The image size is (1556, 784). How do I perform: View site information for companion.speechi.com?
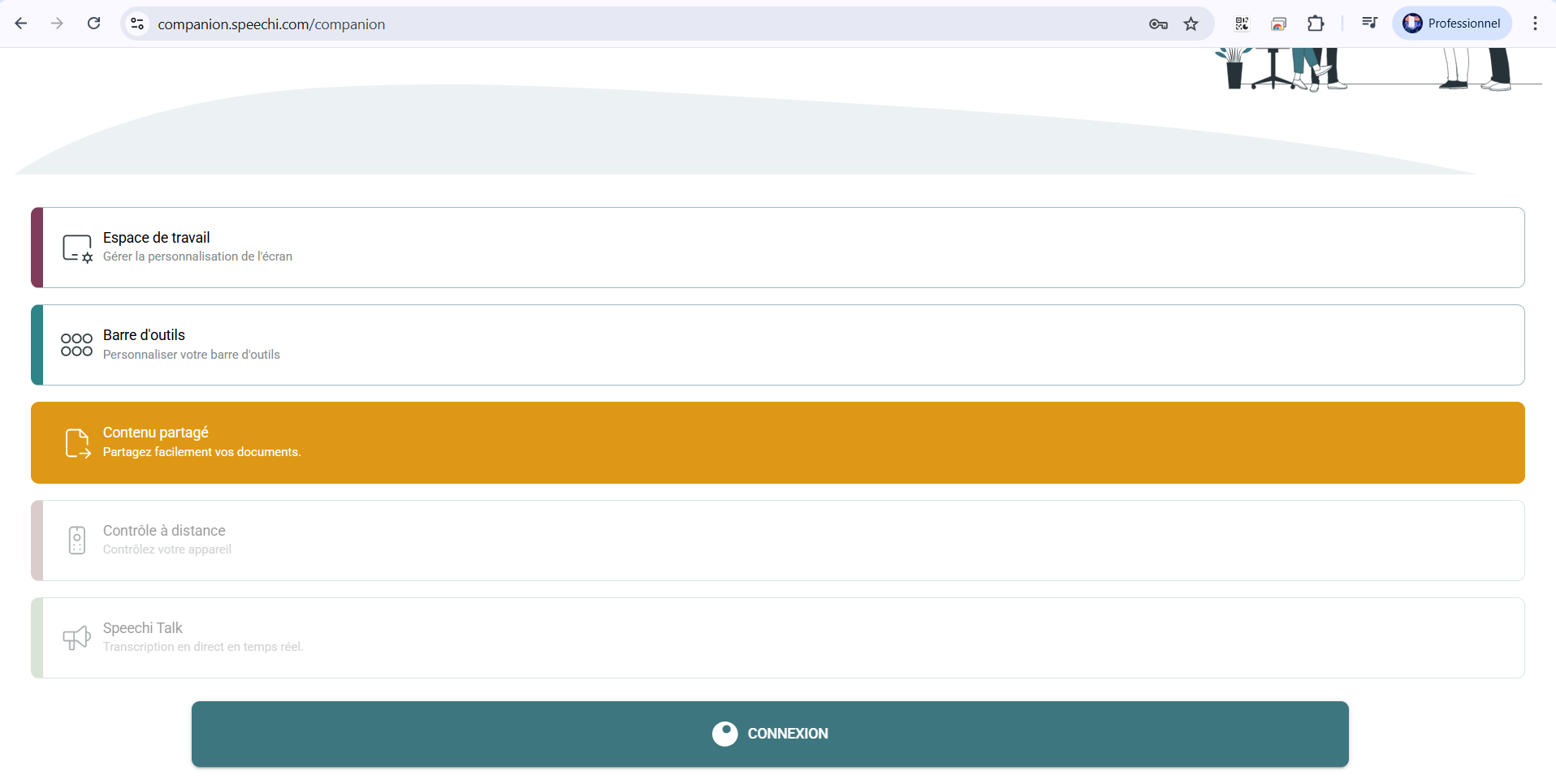[x=138, y=24]
